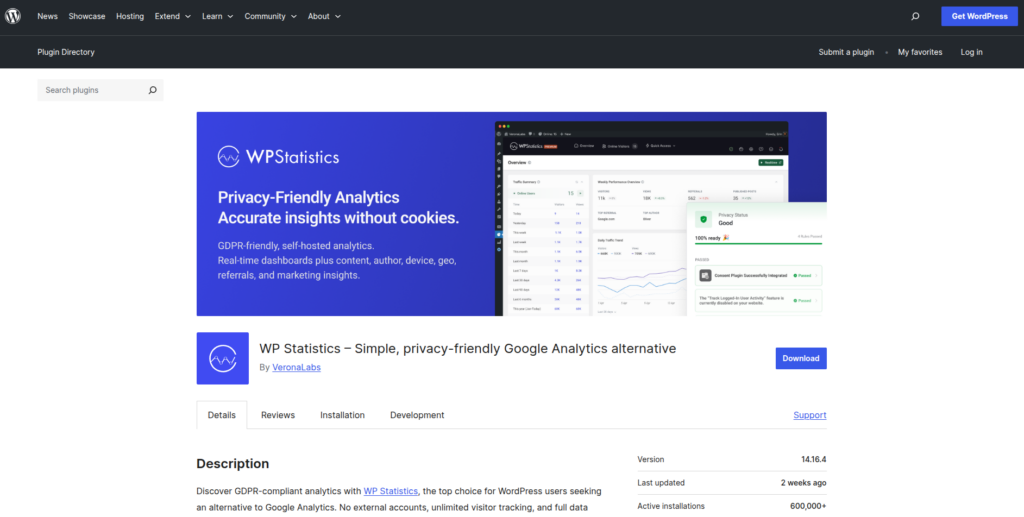Click the Get WordPress button

point(979,16)
